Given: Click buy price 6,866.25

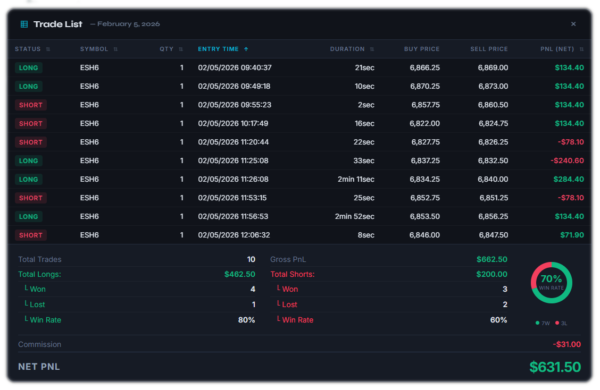Looking at the screenshot, I should coord(425,68).
